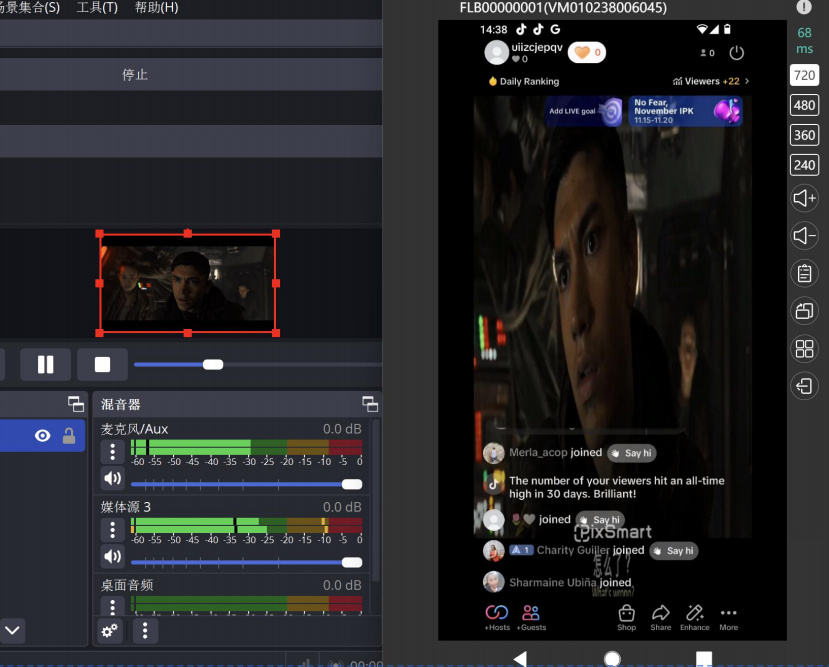Viewport: 829px width, 667px height.
Task: End the TikTok LIVE with power icon
Action: 736,53
